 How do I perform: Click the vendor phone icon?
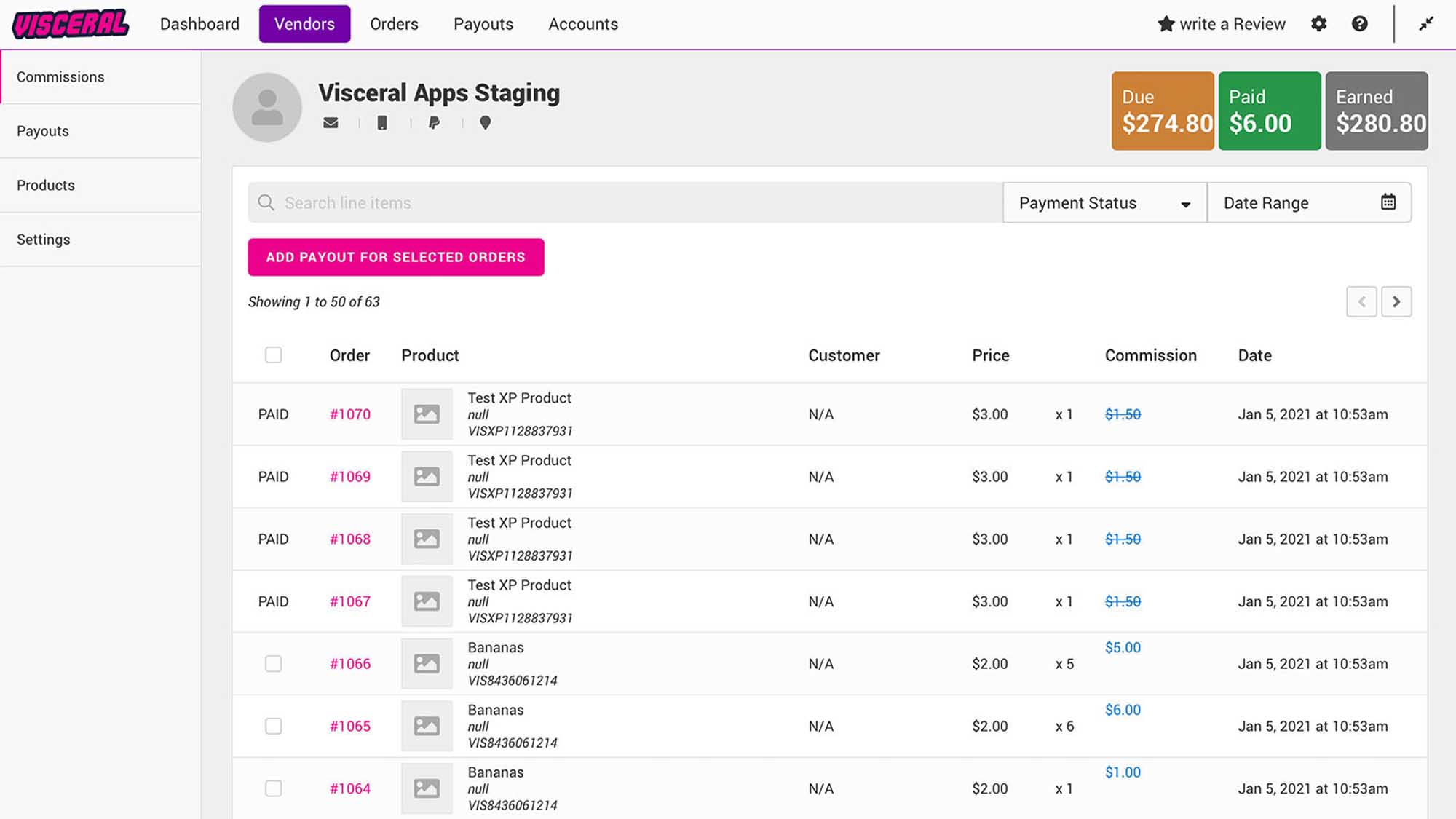(x=381, y=123)
